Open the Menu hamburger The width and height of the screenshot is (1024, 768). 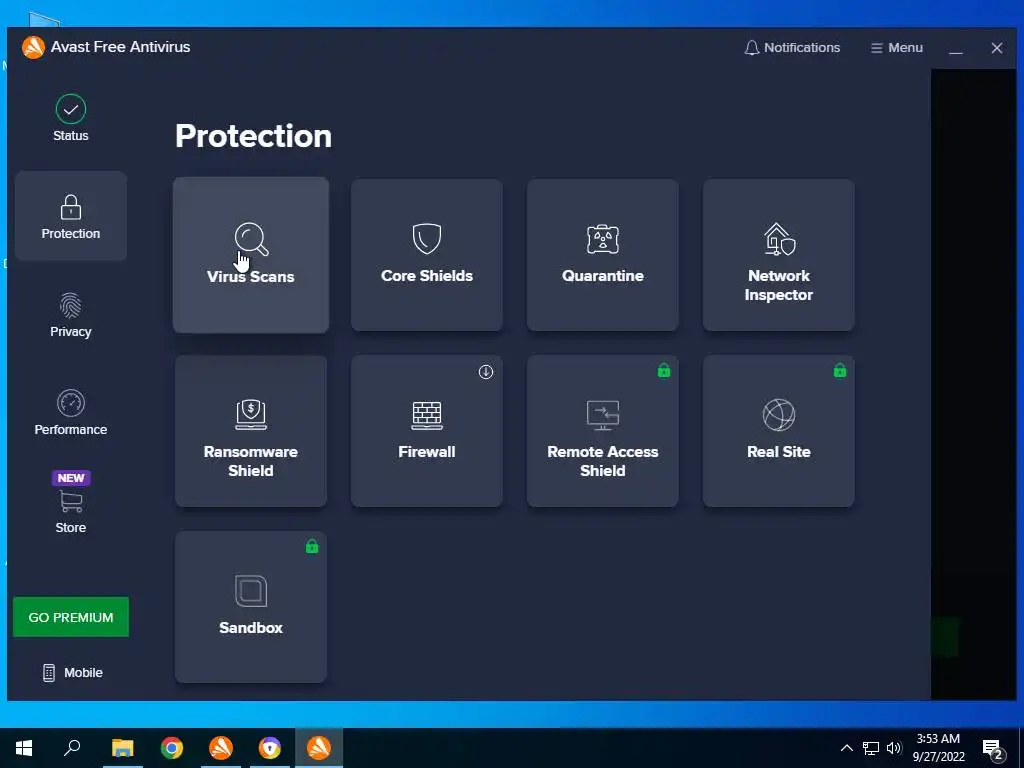click(897, 48)
